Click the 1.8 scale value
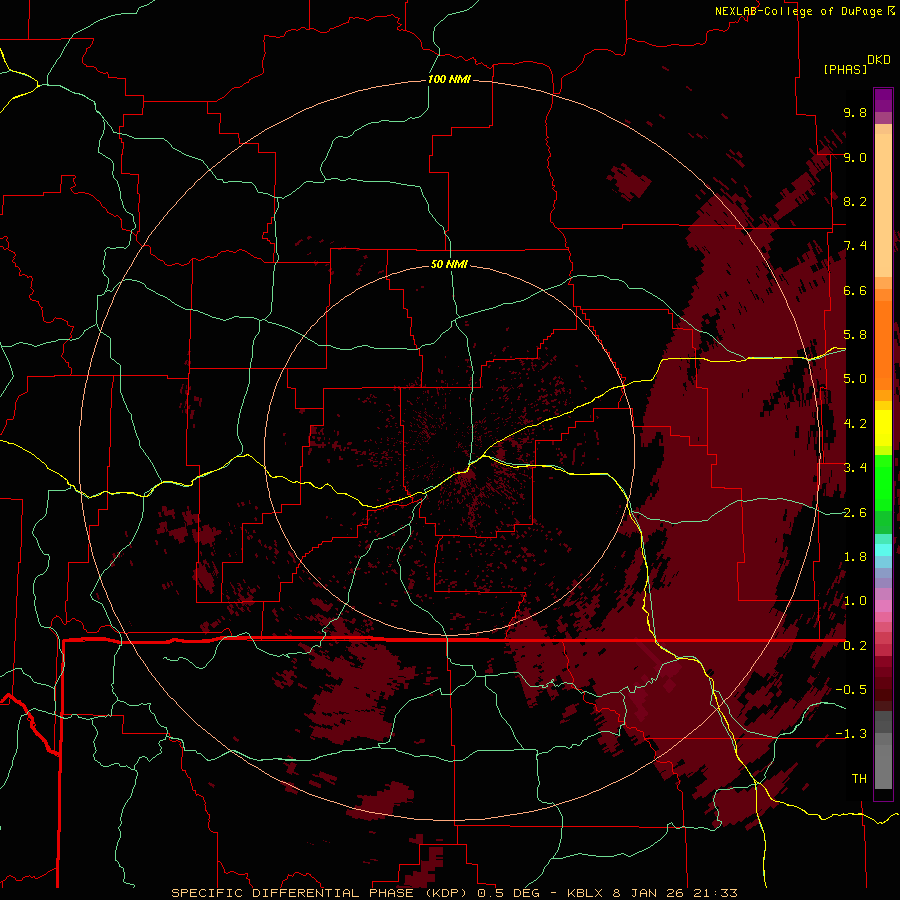900x900 pixels. (x=855, y=557)
